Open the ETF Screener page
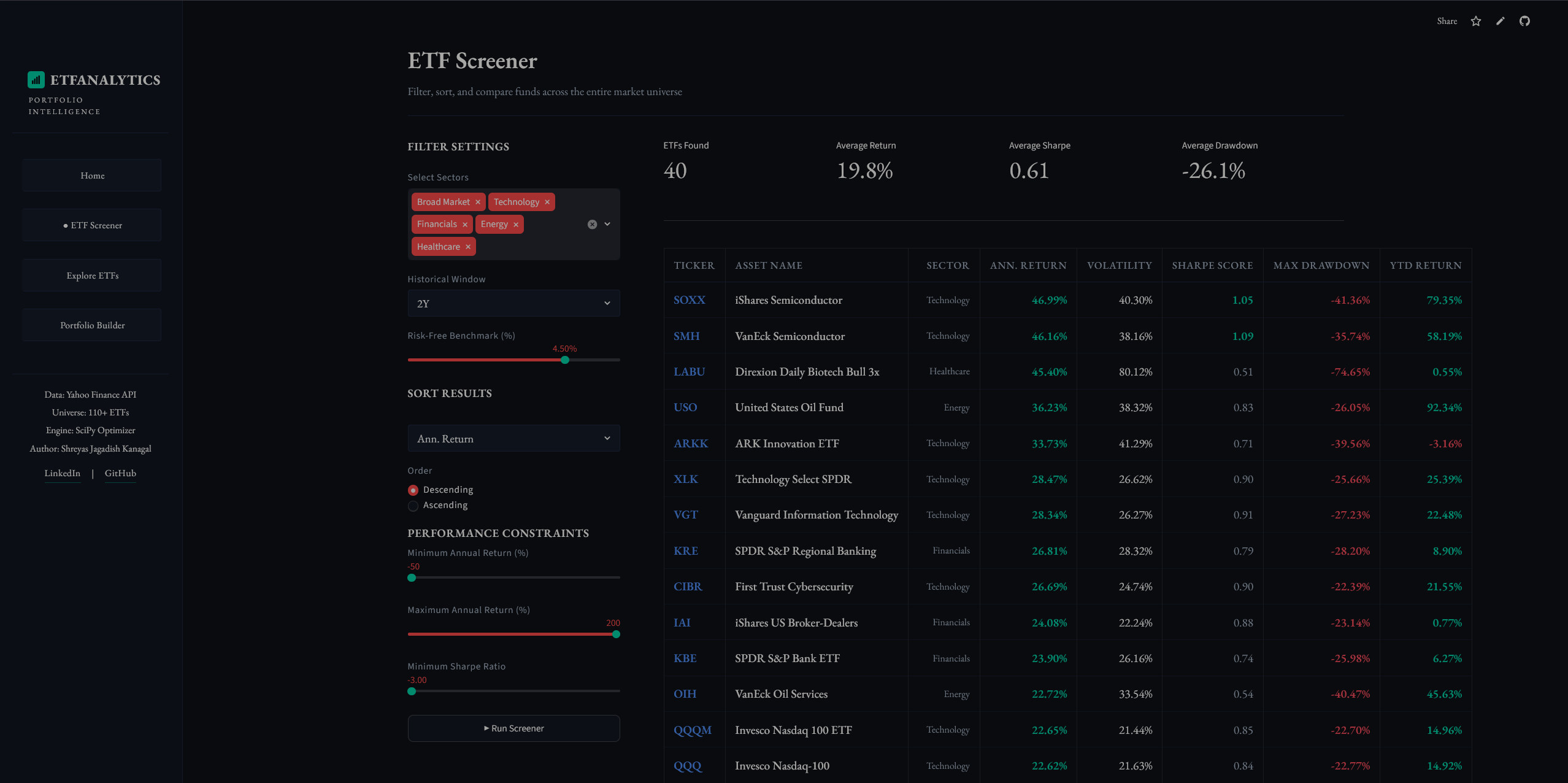The width and height of the screenshot is (1568, 783). click(92, 225)
